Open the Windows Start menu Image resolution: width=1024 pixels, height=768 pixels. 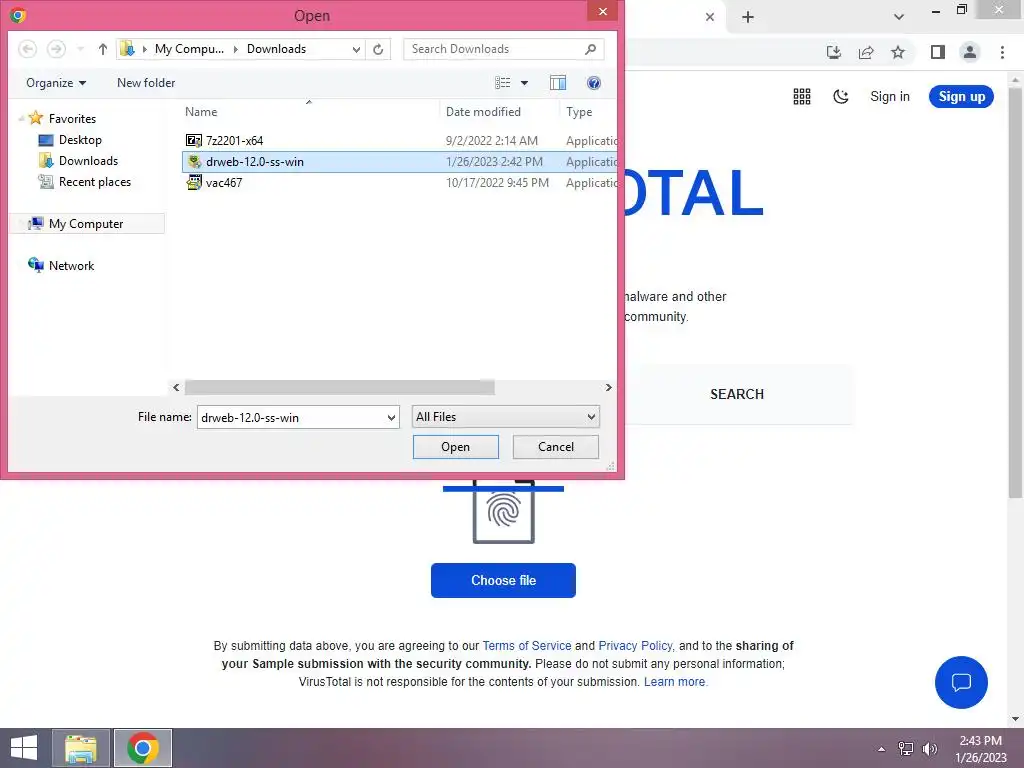point(24,748)
